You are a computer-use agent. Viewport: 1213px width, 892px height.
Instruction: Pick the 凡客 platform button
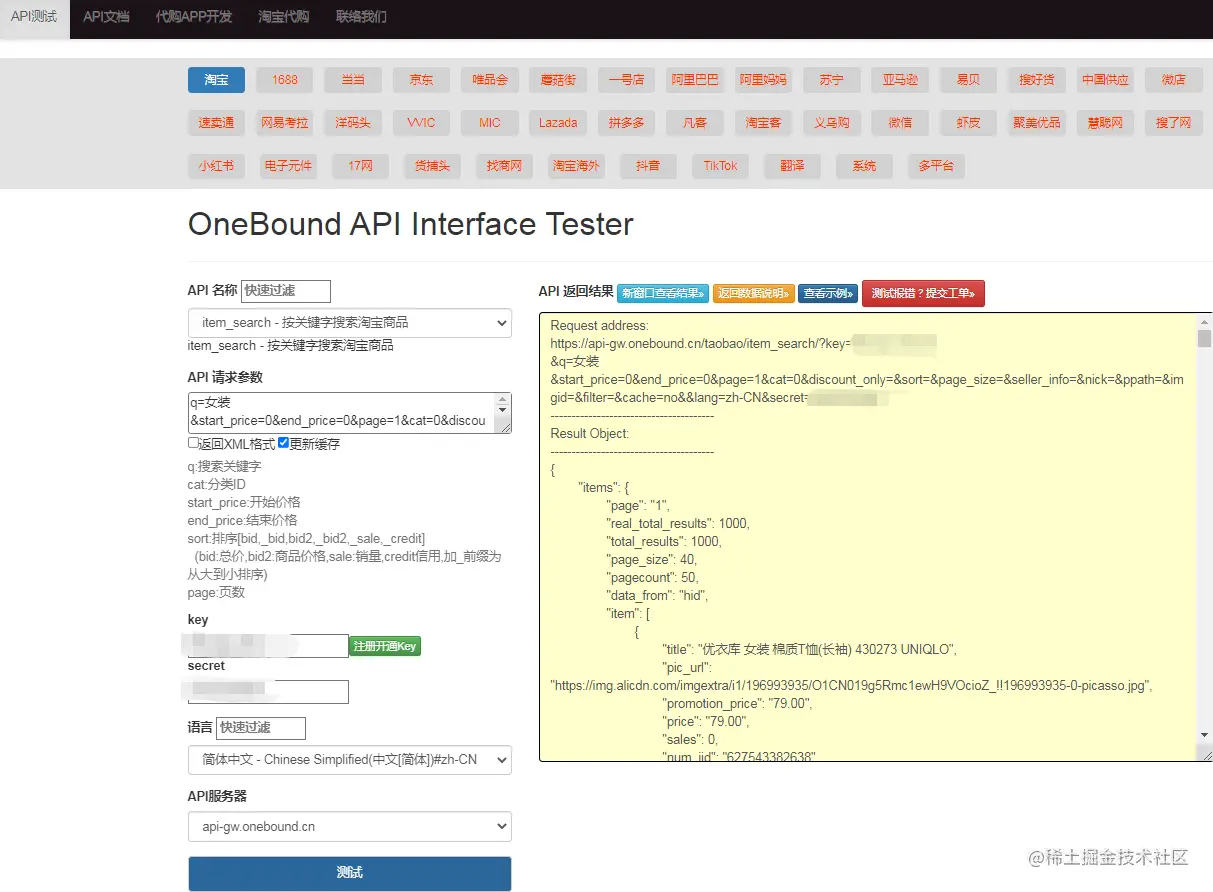(x=695, y=123)
